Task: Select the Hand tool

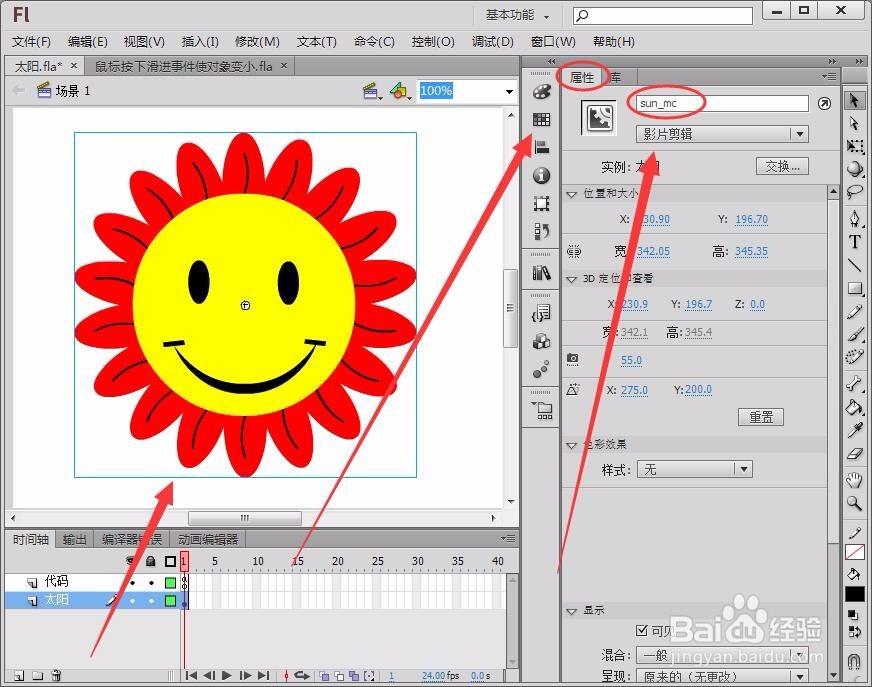Action: point(855,480)
